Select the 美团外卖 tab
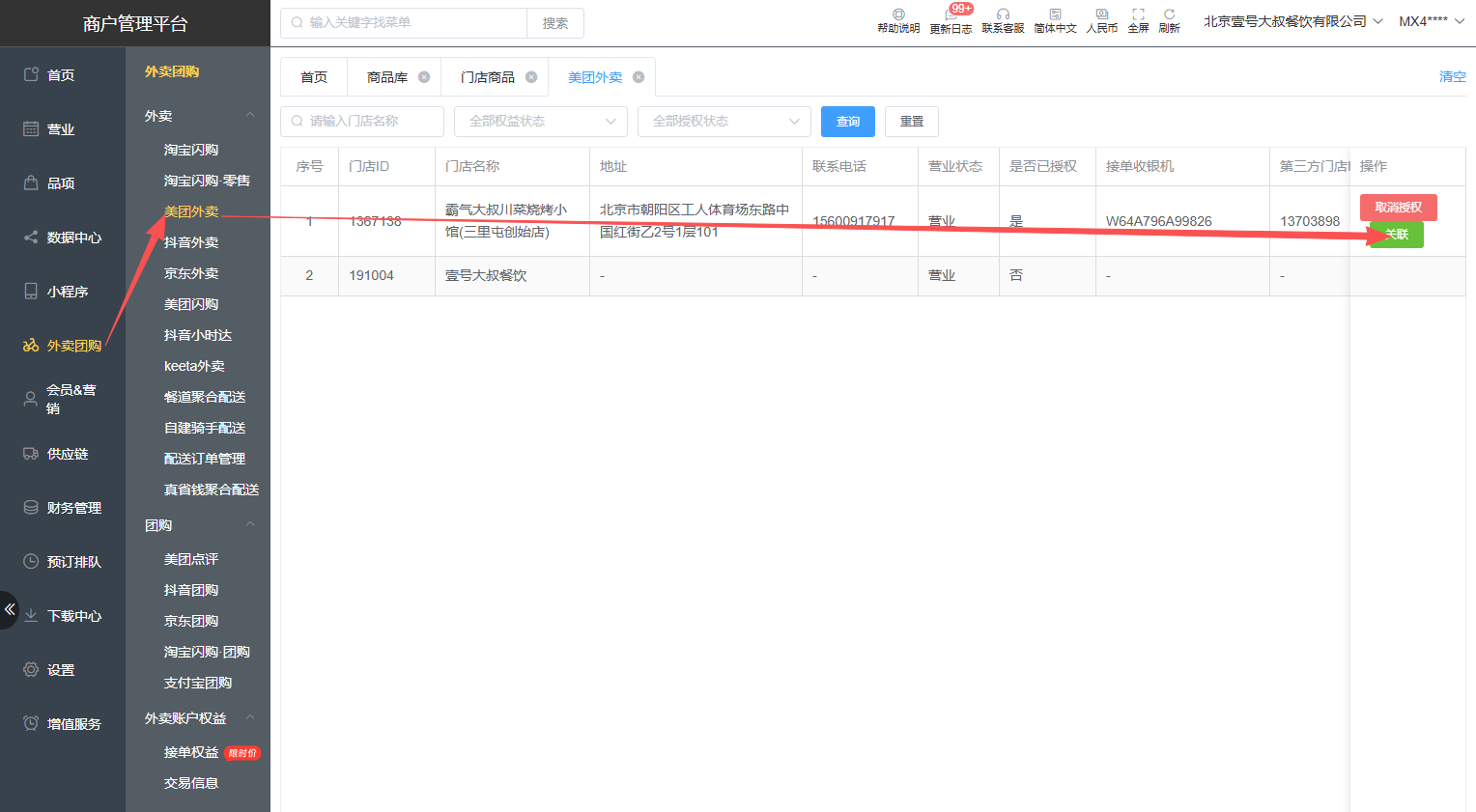 595,77
